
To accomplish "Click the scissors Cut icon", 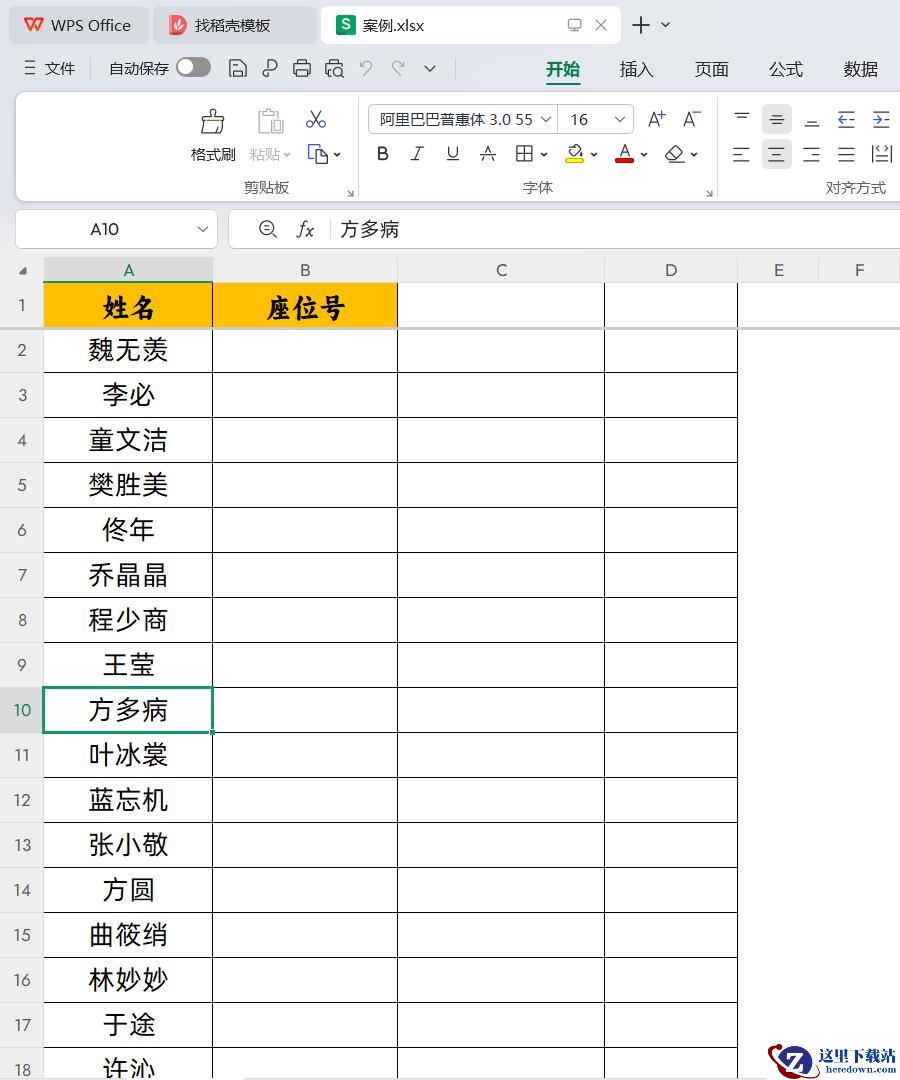I will pos(316,120).
